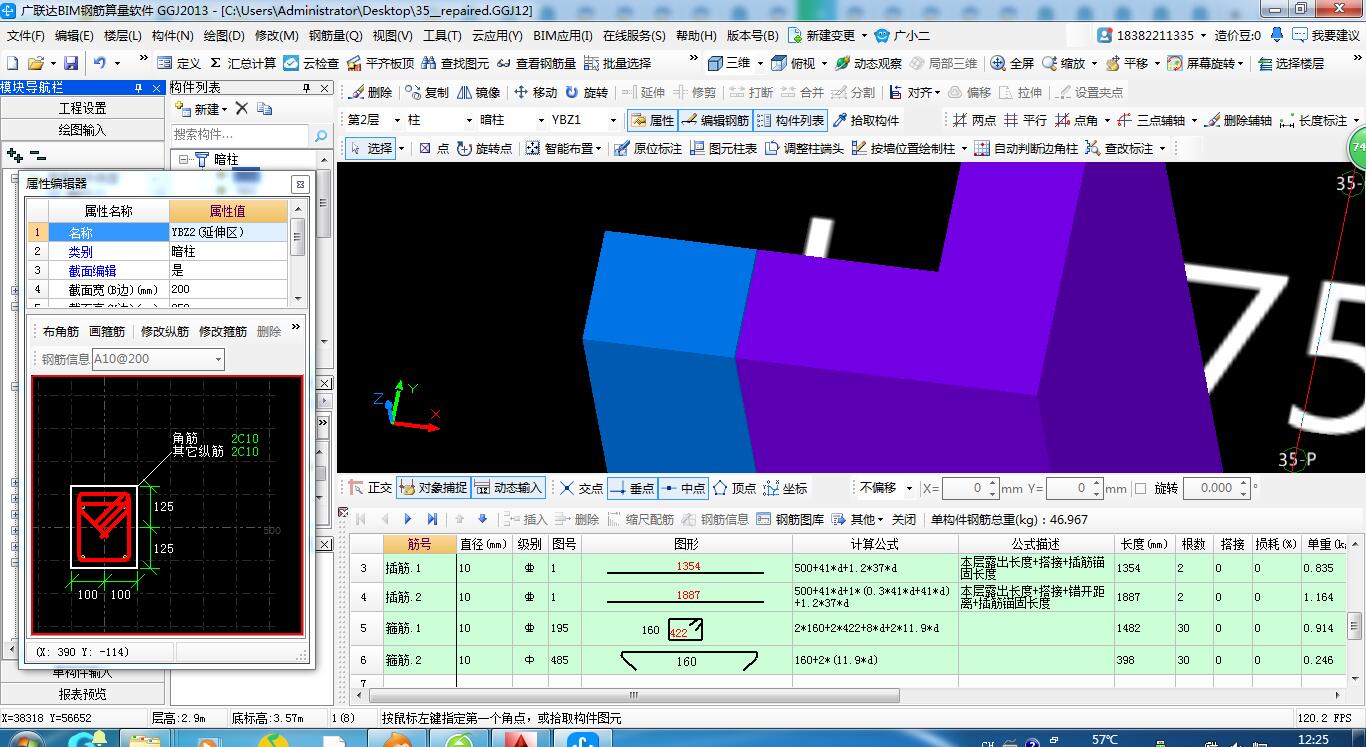
Task: Click the 搜索构件 search field
Action: pos(240,135)
